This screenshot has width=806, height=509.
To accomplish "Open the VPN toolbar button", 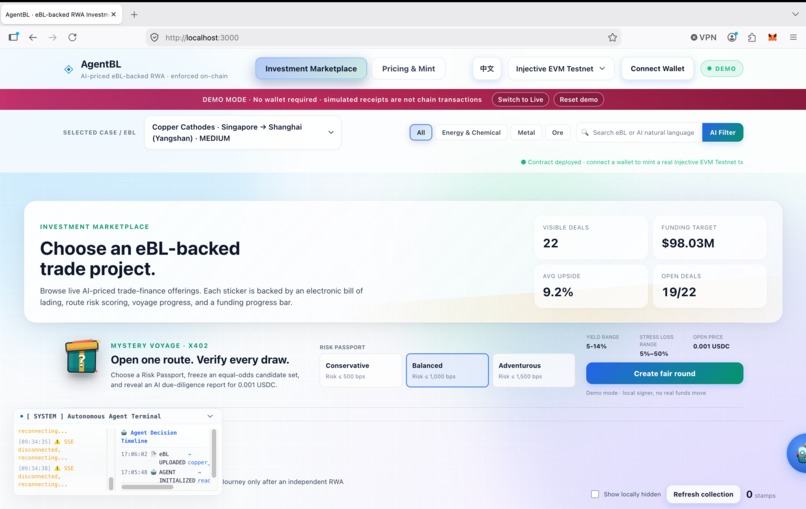I will click(x=703, y=38).
